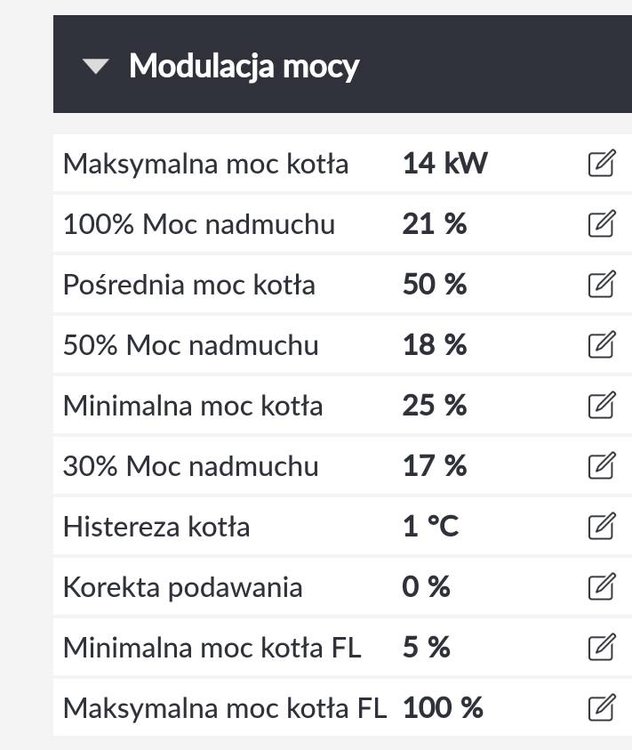Click edit icon for Minimalna moc kotła 25 %
Viewport: 632px width, 750px height.
tap(600, 406)
